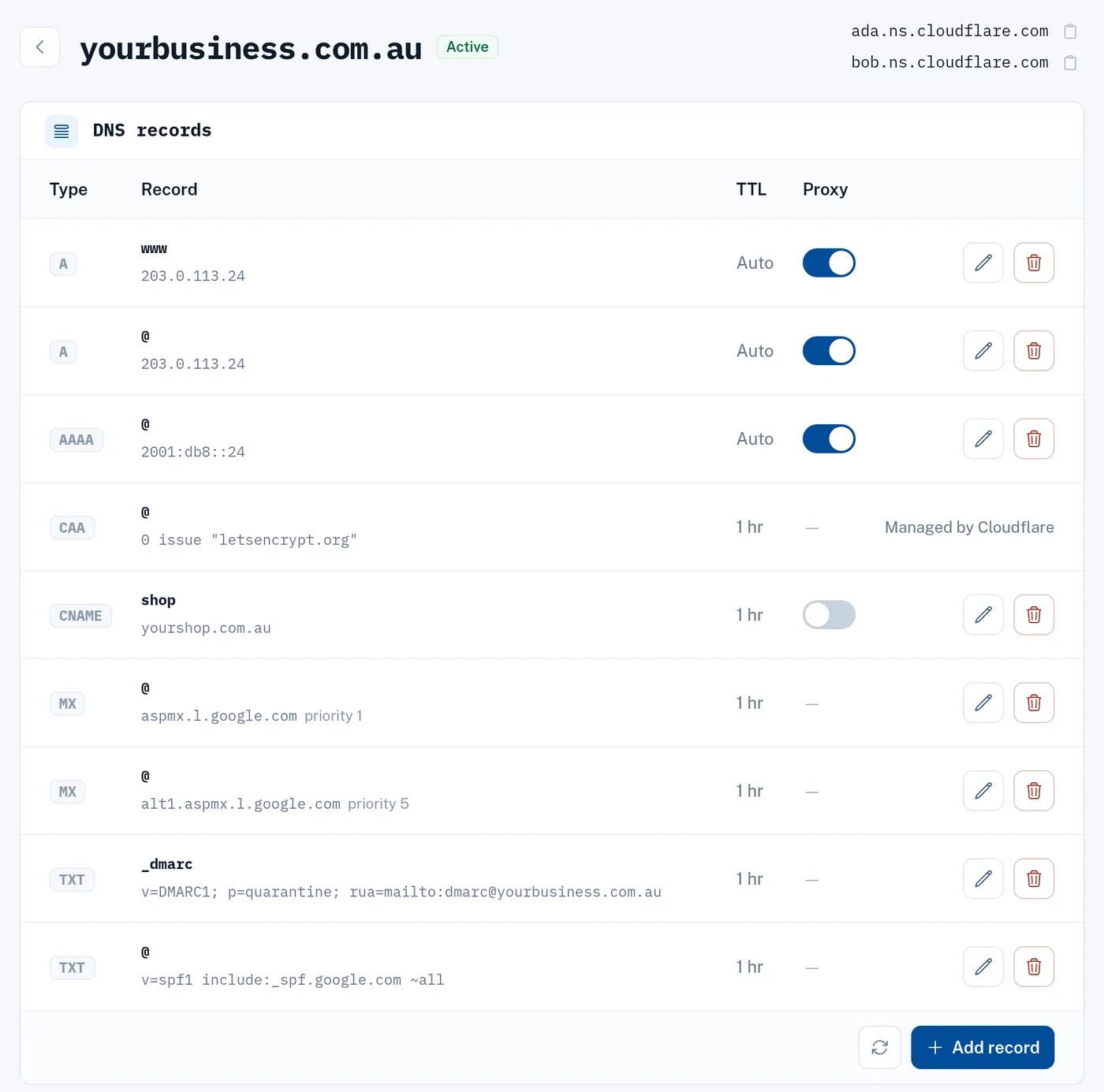Delete the www A record

click(x=1034, y=263)
